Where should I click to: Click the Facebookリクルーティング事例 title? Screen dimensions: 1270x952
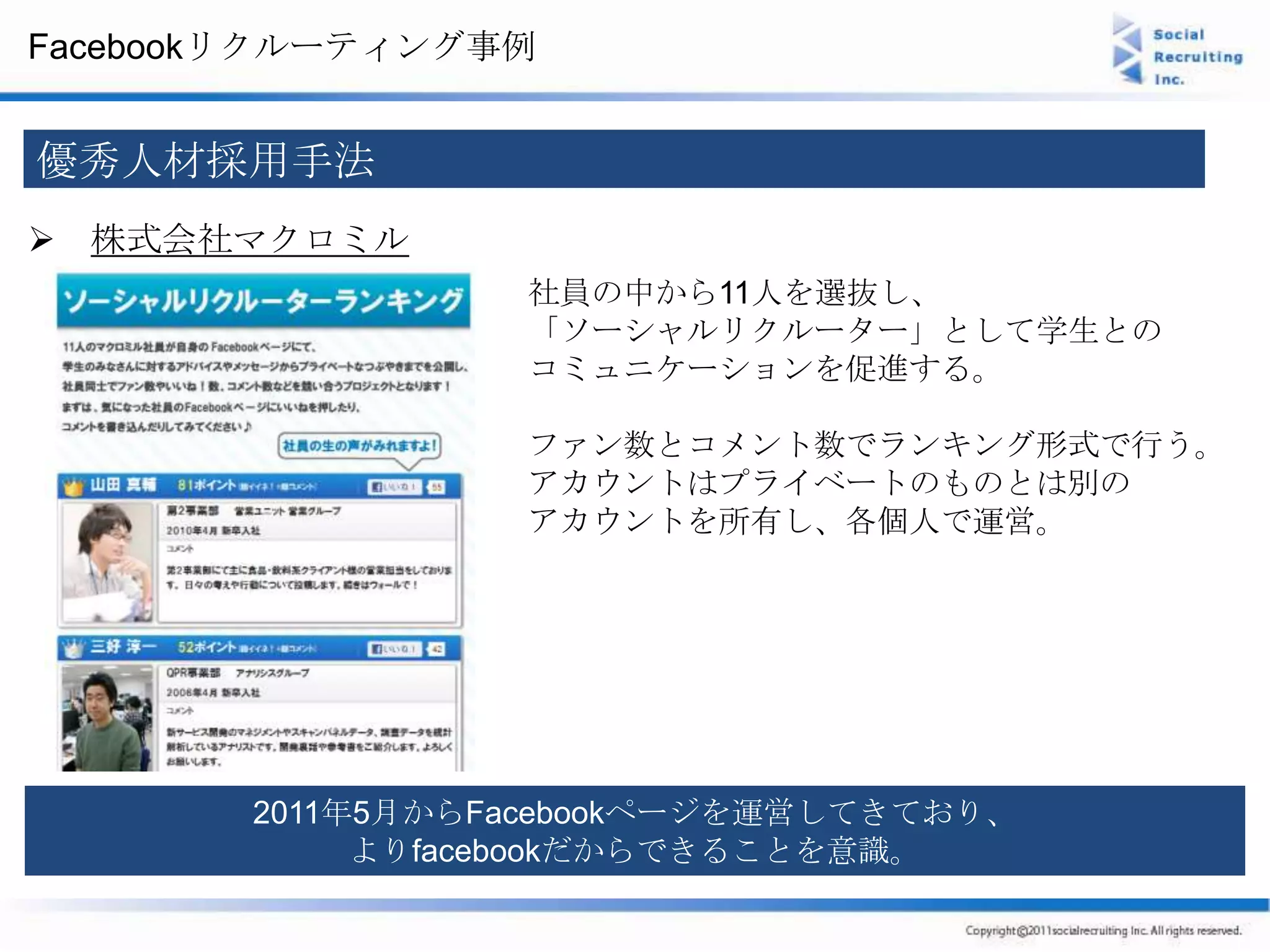click(x=282, y=46)
